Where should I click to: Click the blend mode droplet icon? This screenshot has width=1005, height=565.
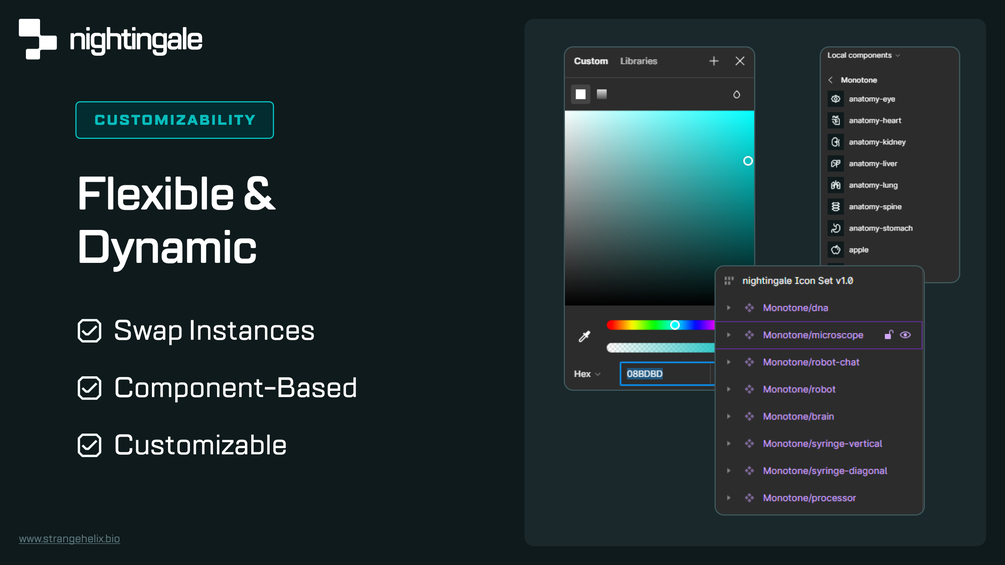click(736, 94)
